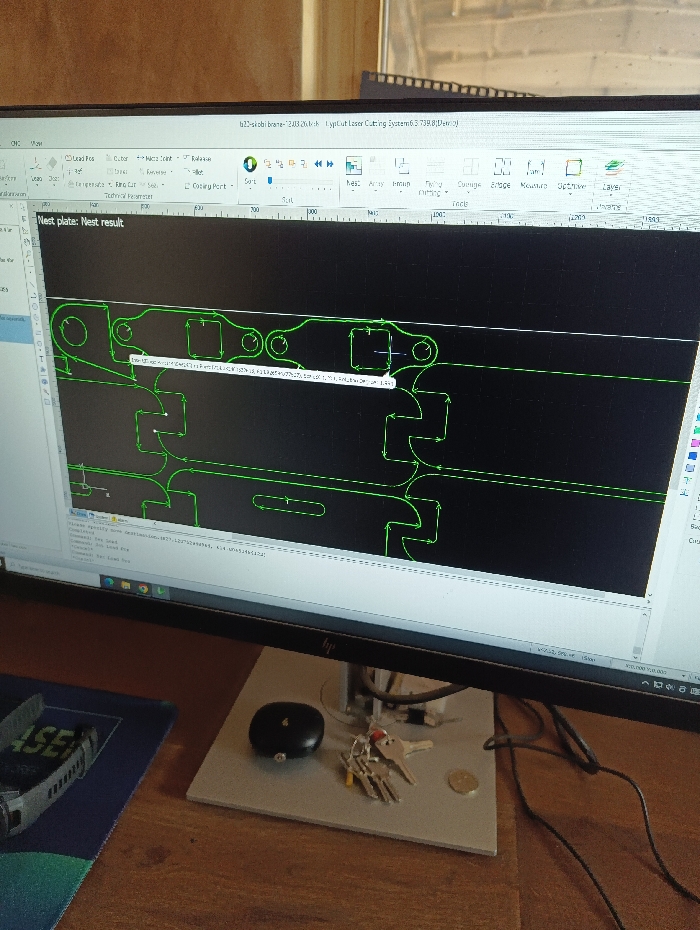The width and height of the screenshot is (700, 930).
Task: Open the CNC ribbon tab
Action: (x=15, y=143)
